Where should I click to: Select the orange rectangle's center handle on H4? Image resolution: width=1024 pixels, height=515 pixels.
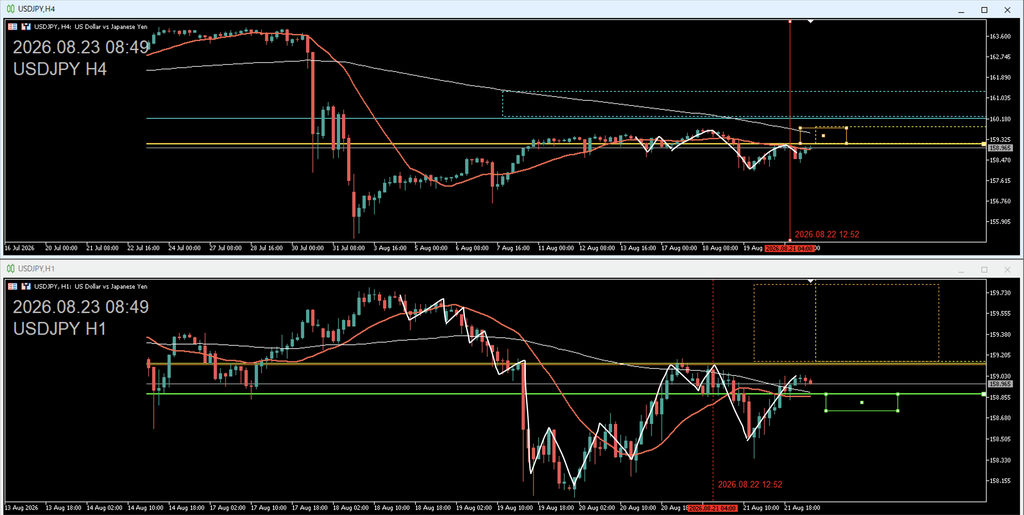click(824, 136)
